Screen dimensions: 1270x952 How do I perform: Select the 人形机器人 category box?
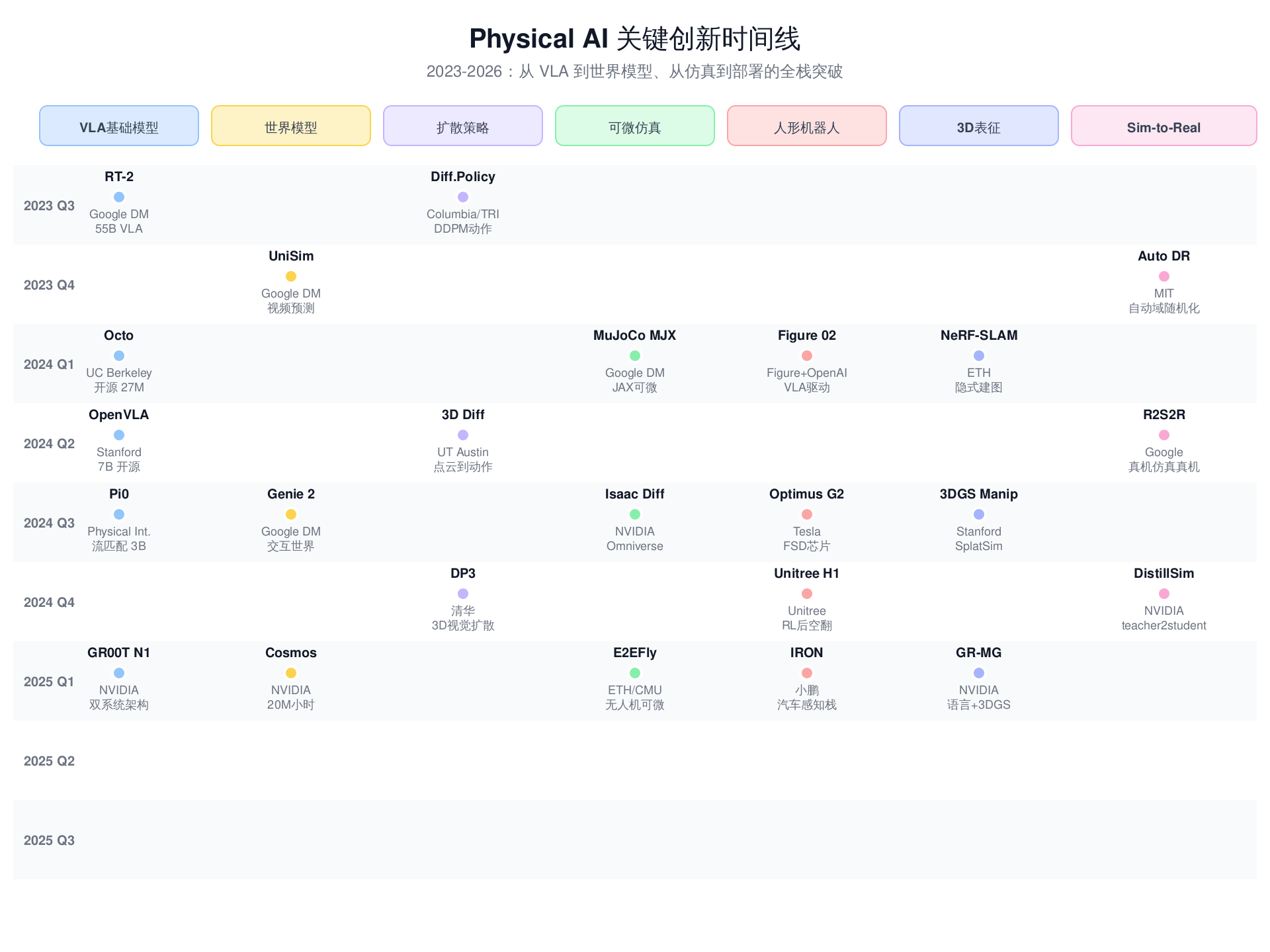coord(807,126)
